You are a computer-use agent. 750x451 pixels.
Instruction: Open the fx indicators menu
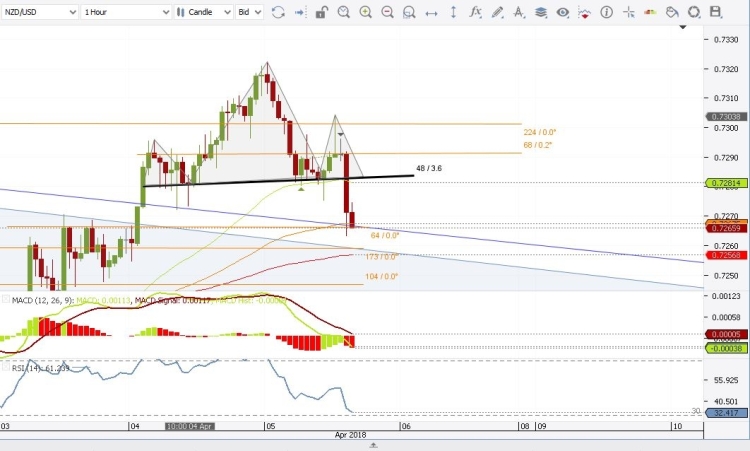pyautogui.click(x=475, y=12)
